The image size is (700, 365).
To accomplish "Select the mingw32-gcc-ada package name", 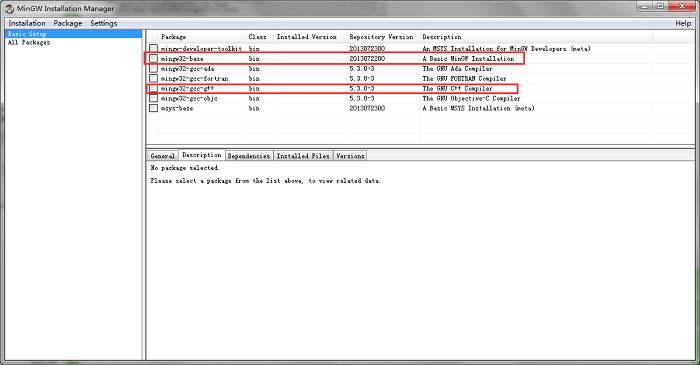I will click(x=188, y=68).
